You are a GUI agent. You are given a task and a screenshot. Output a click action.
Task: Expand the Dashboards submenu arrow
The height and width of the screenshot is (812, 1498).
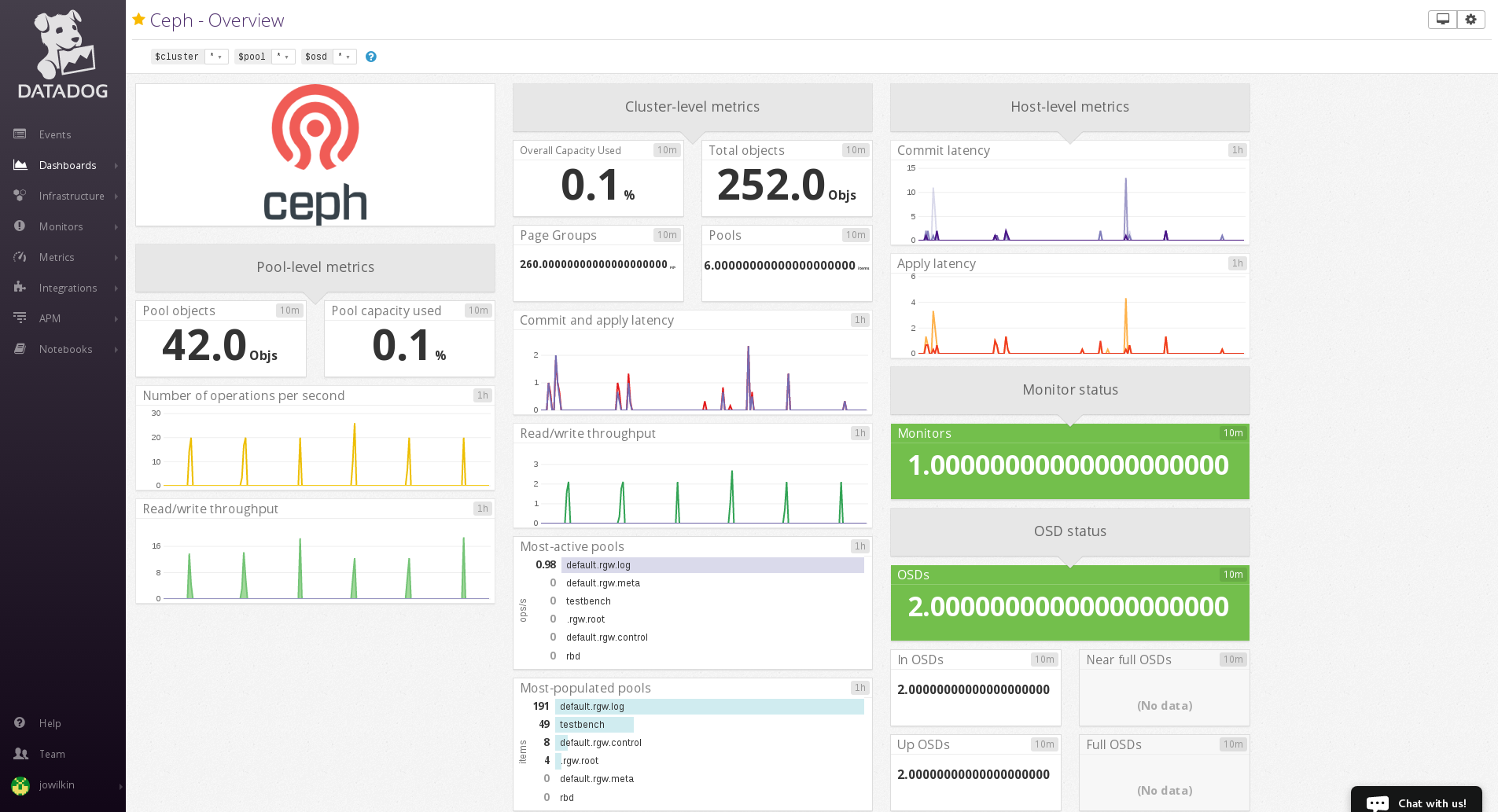[x=116, y=166]
